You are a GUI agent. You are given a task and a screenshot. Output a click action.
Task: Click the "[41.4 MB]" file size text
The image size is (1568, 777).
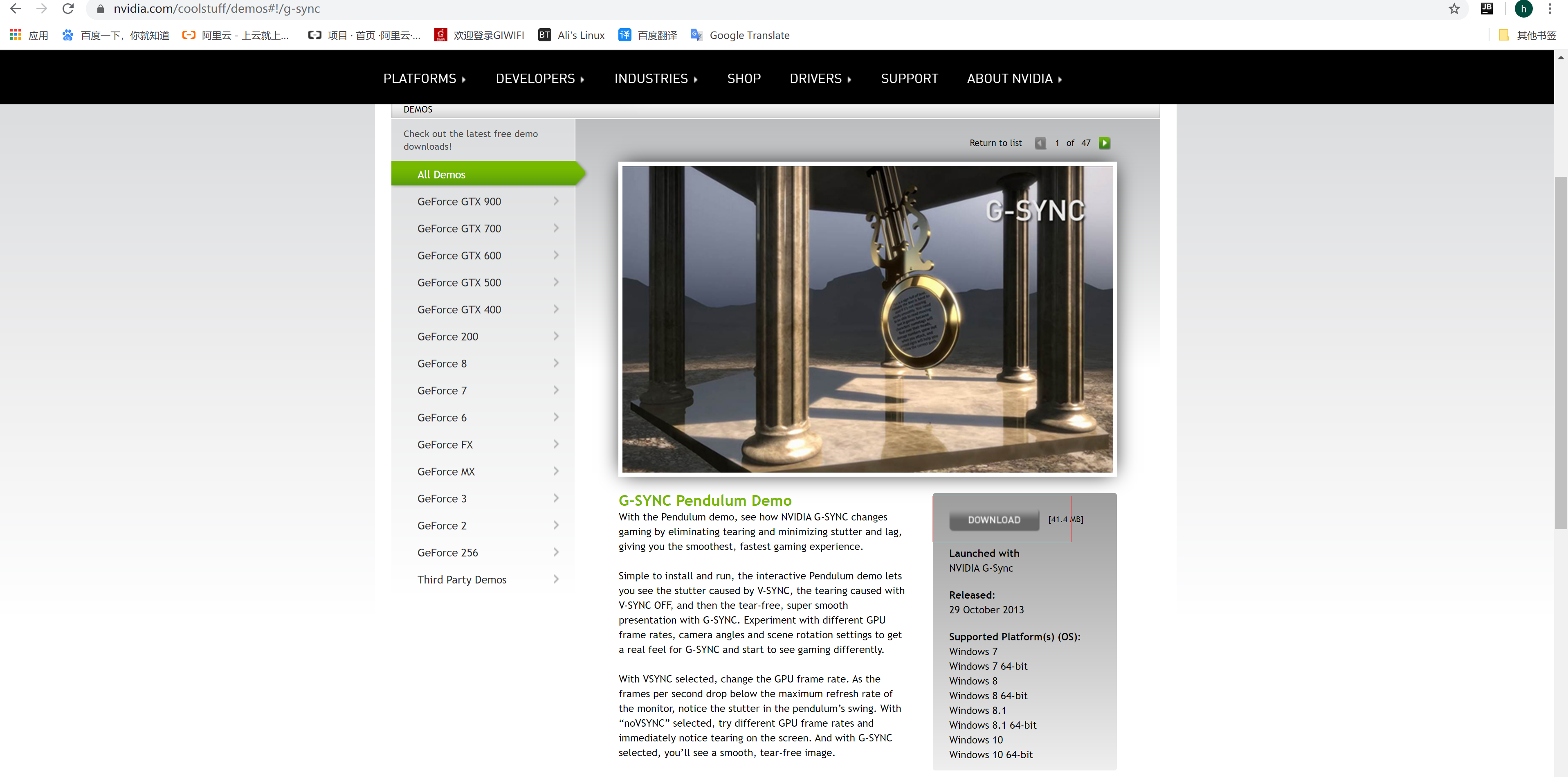pos(1065,519)
